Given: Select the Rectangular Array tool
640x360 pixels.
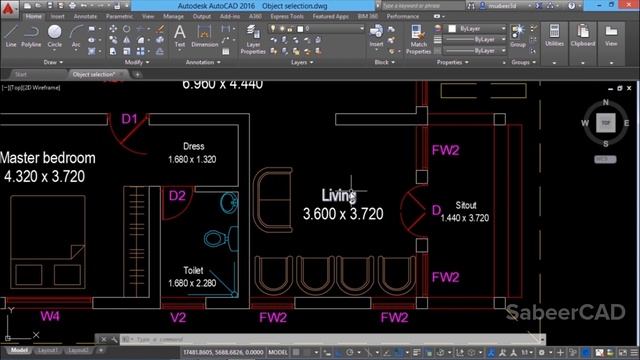Looking at the screenshot, I should point(140,51).
